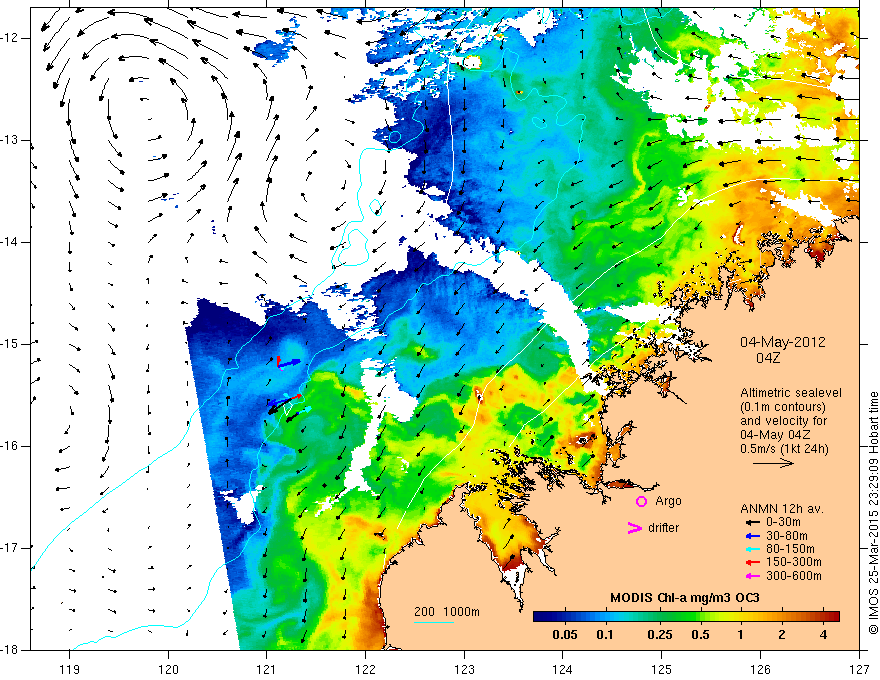This screenshot has height=680, width=880.
Task: Click the magenta drifter arrowhead legend symbol
Action: (x=635, y=528)
